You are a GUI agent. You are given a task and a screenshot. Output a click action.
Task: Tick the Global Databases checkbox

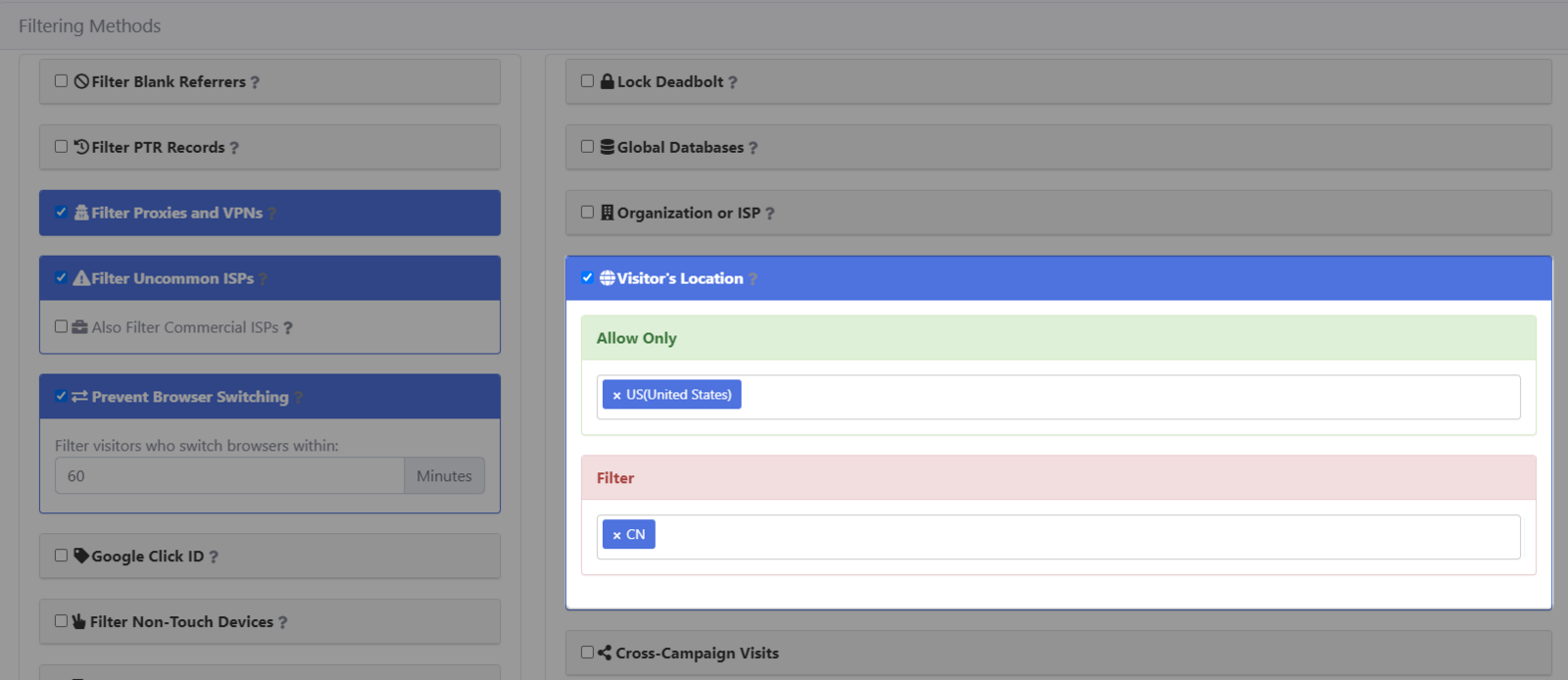pos(587,147)
